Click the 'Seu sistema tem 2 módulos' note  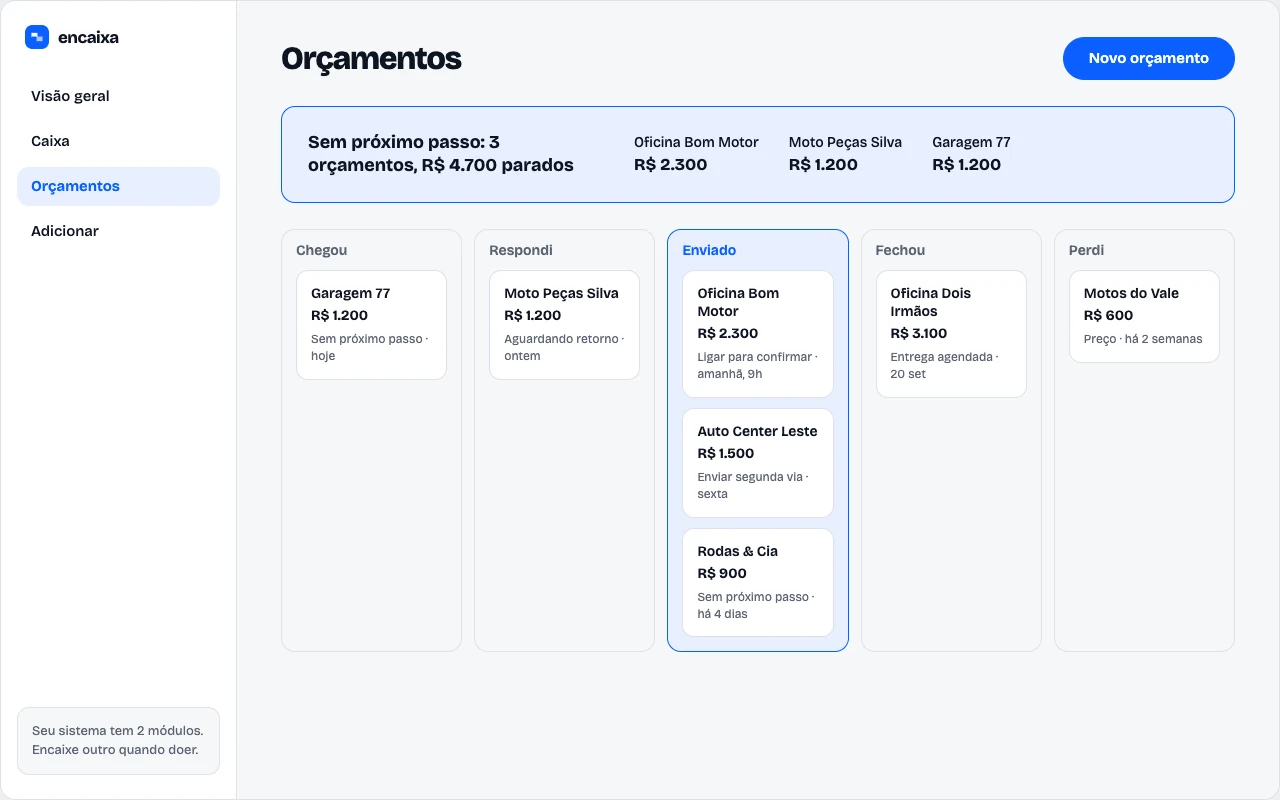coord(118,741)
